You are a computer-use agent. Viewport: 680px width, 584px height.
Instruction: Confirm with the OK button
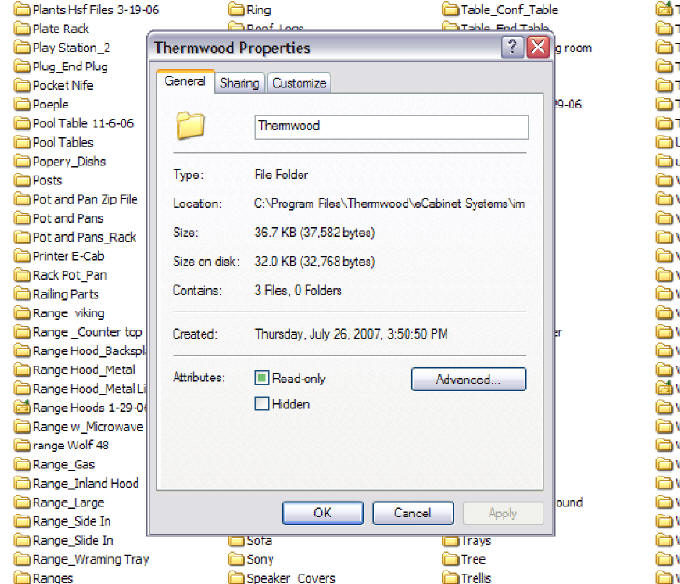[x=323, y=513]
